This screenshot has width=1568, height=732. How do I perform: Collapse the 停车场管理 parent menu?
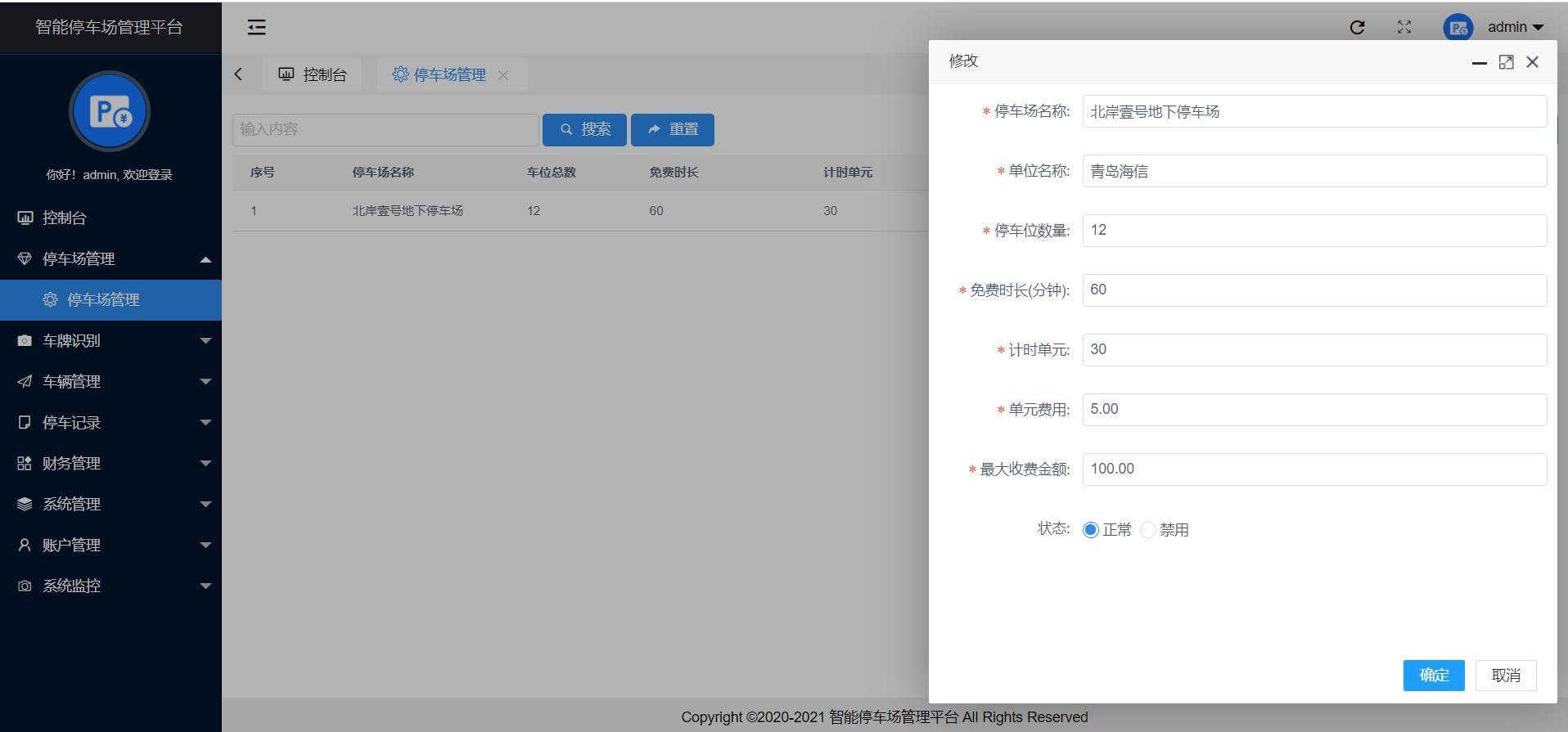coord(110,258)
